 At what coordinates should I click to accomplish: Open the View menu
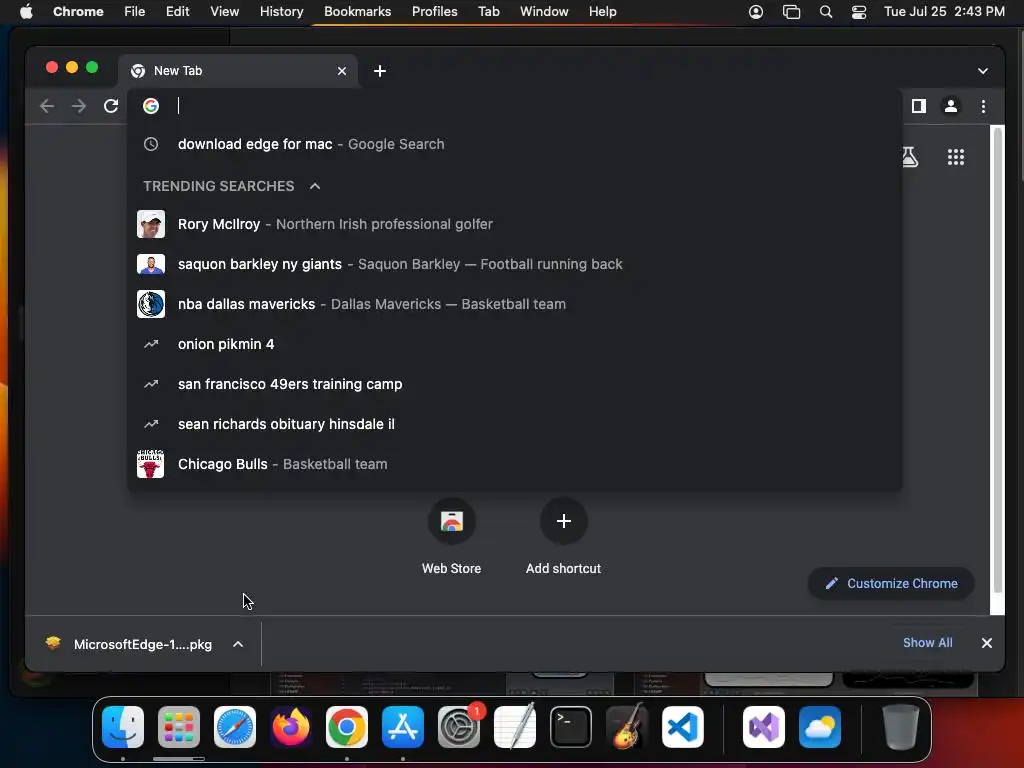coord(225,12)
